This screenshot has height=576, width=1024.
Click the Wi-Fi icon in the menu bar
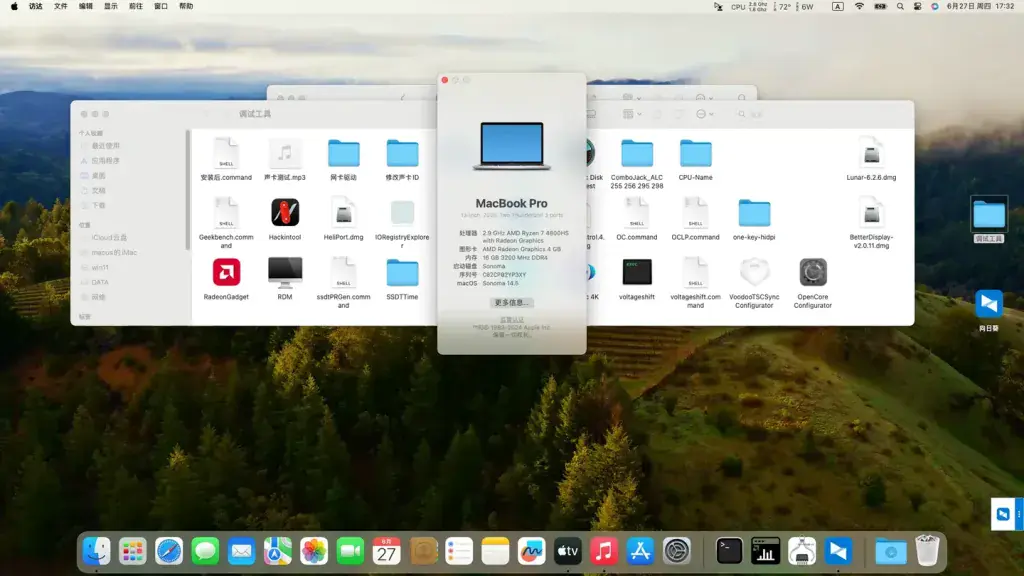tap(859, 7)
